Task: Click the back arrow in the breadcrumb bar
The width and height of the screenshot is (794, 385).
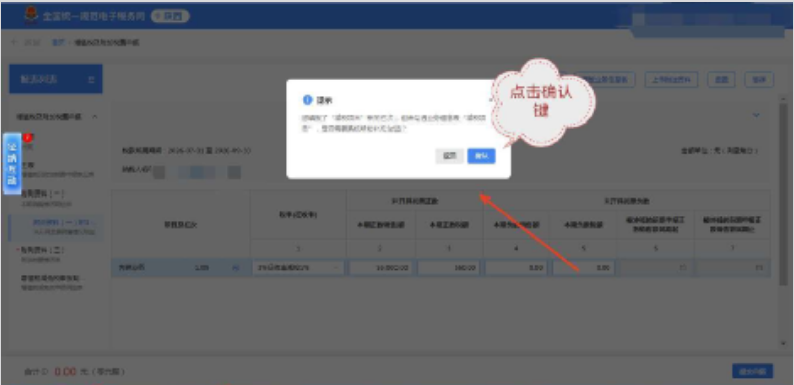Action: pyautogui.click(x=14, y=43)
